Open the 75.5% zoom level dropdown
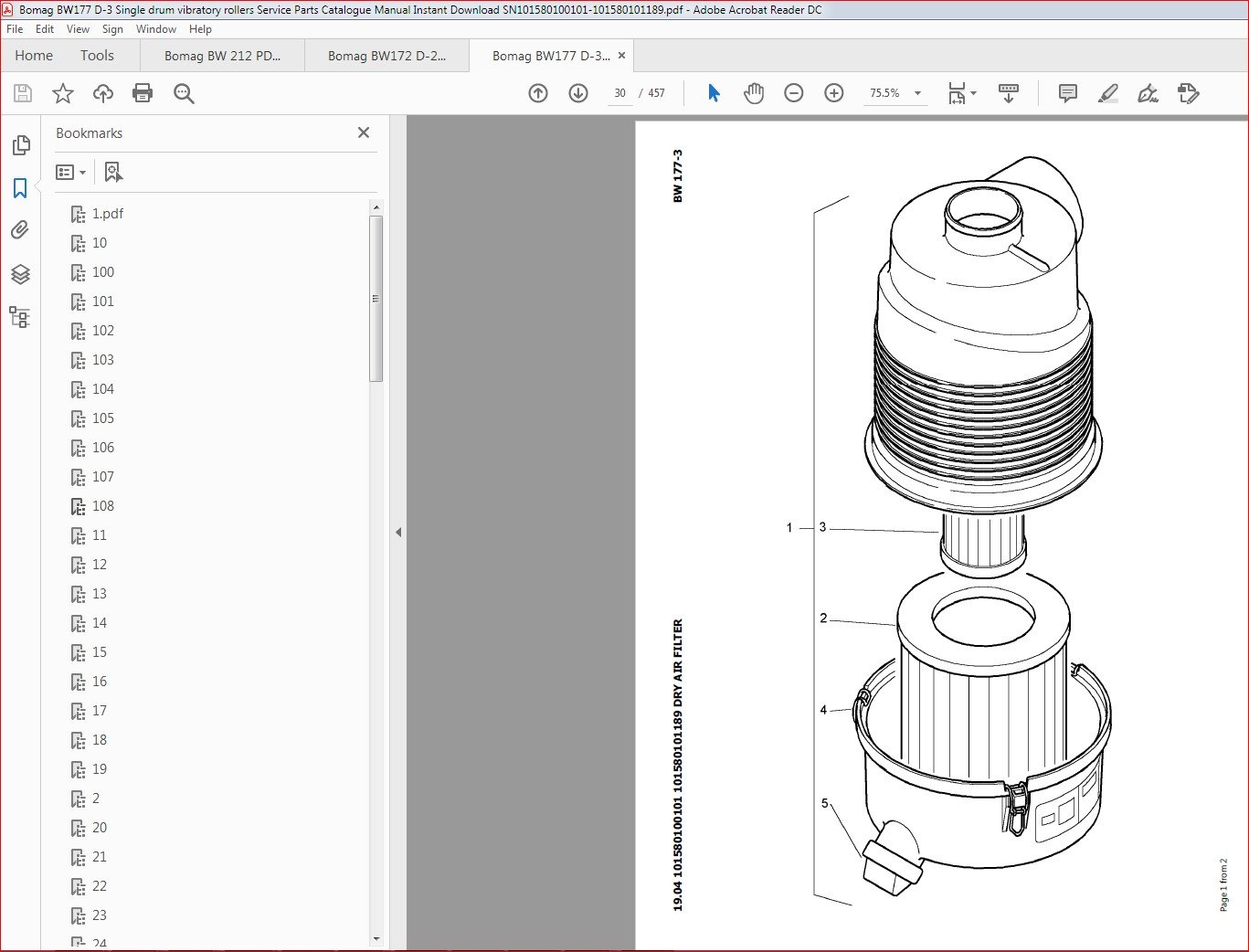 click(x=895, y=93)
